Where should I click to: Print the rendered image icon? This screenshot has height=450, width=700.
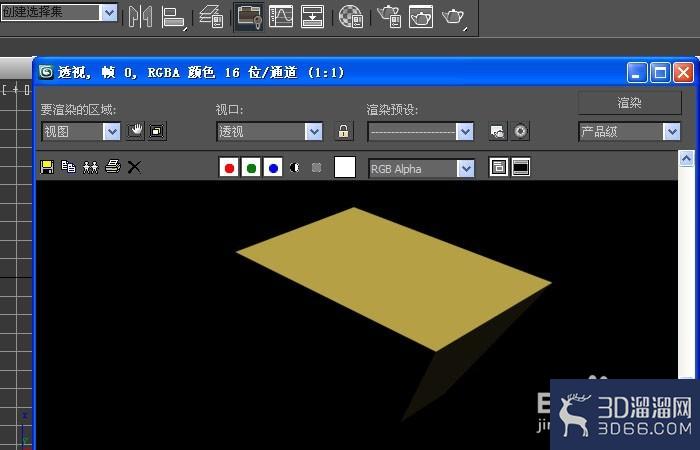click(112, 167)
